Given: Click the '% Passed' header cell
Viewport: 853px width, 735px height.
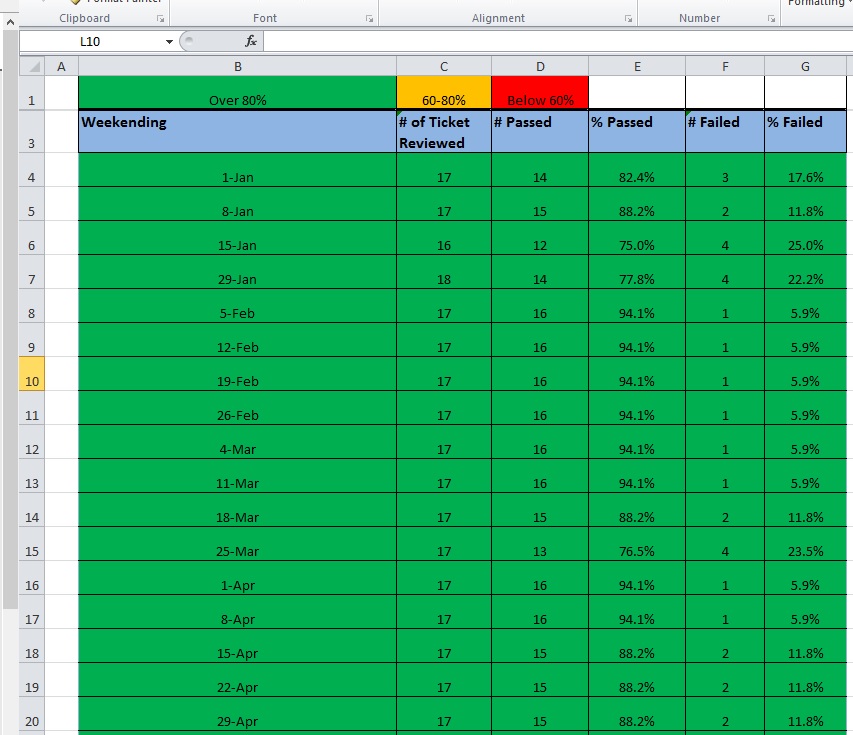Looking at the screenshot, I should (637, 132).
